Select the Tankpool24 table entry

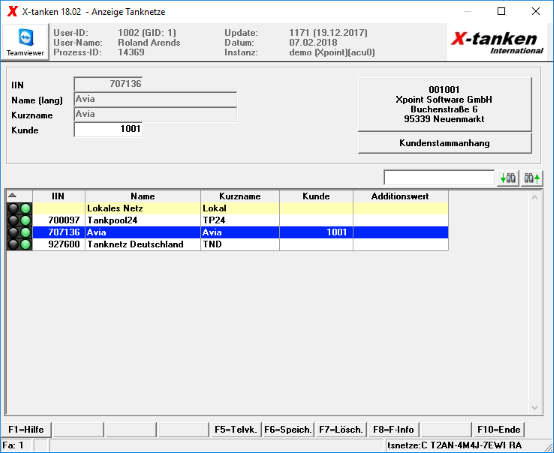click(112, 220)
